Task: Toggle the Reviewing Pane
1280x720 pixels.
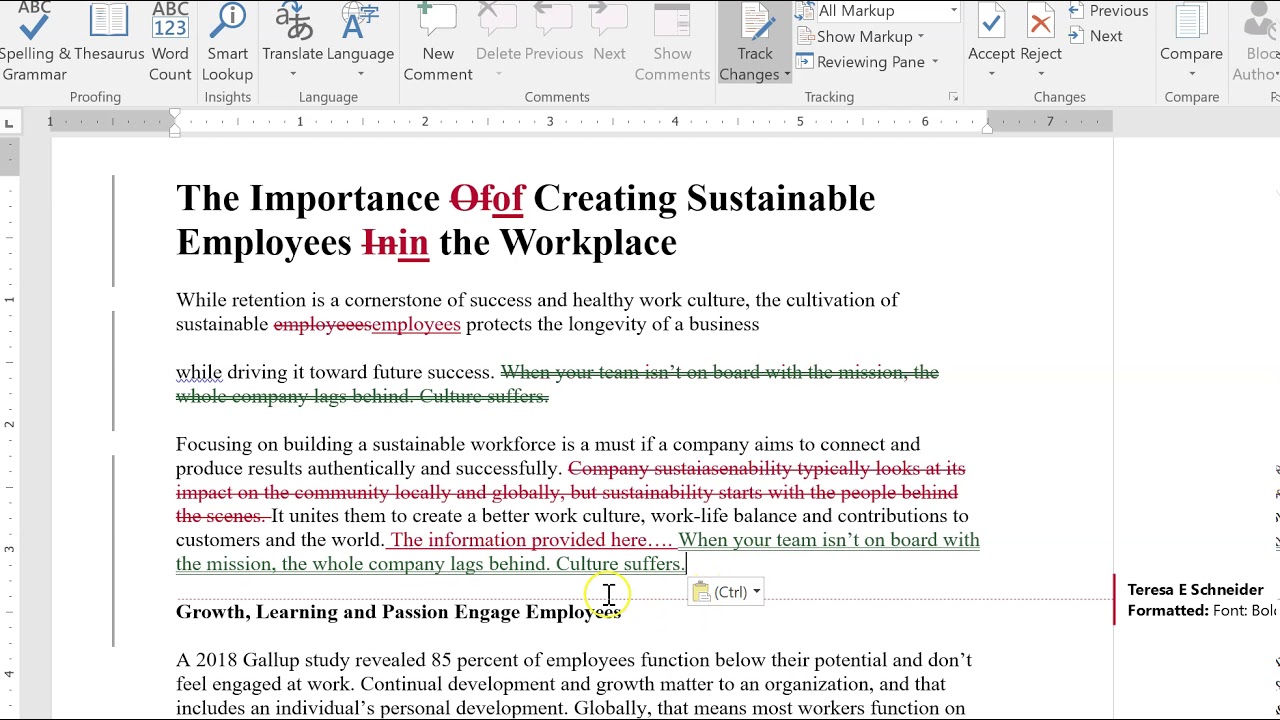Action: click(x=861, y=62)
